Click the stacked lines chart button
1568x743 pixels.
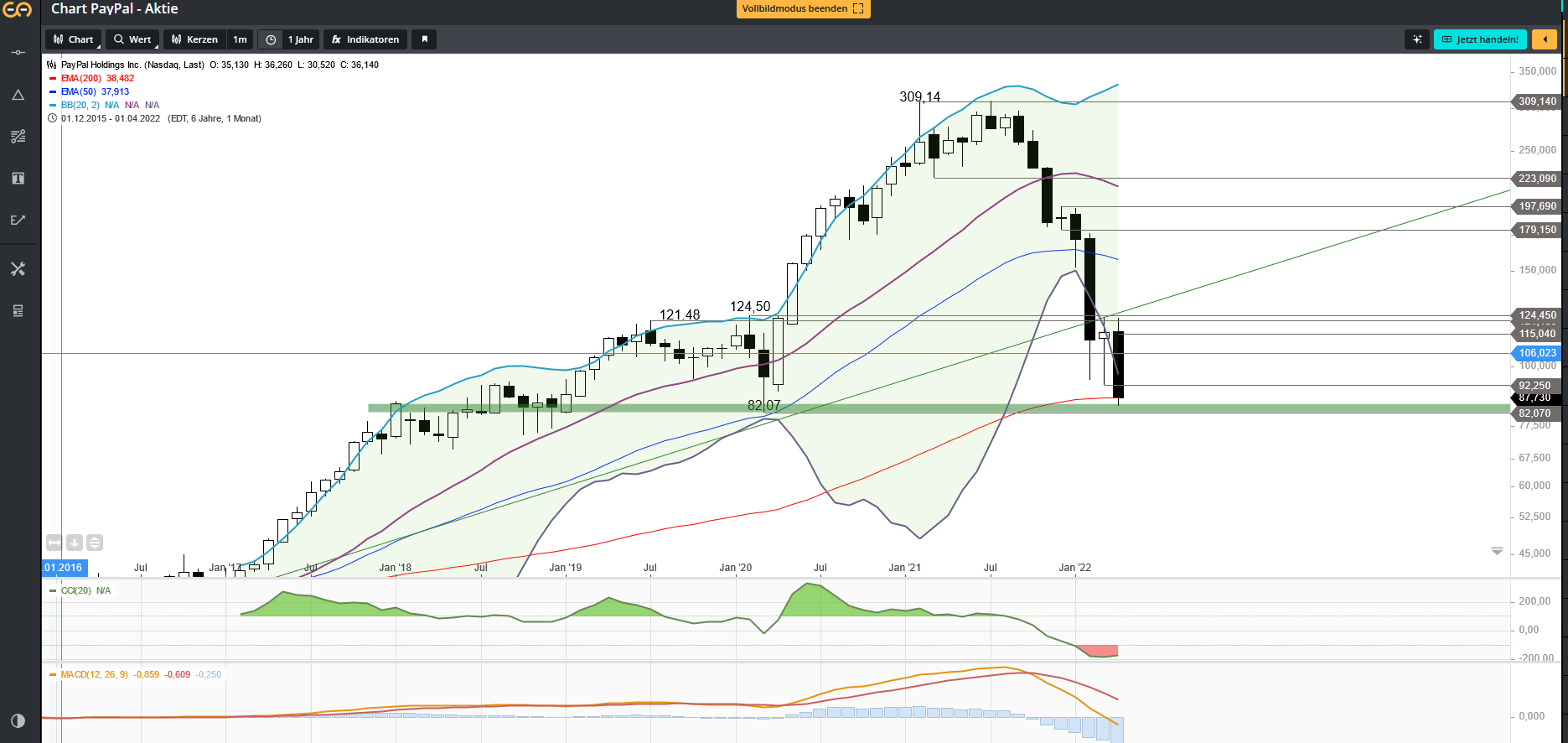[95, 543]
